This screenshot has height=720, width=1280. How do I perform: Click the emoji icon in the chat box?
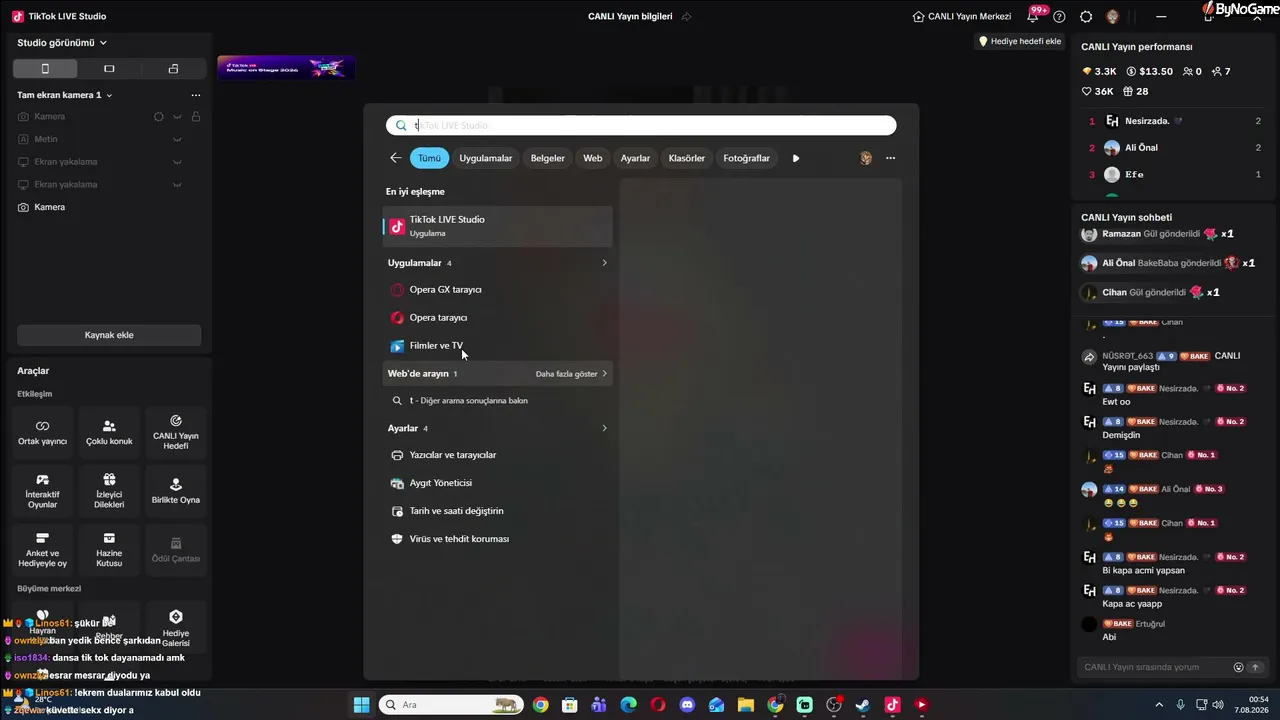pyautogui.click(x=1238, y=667)
